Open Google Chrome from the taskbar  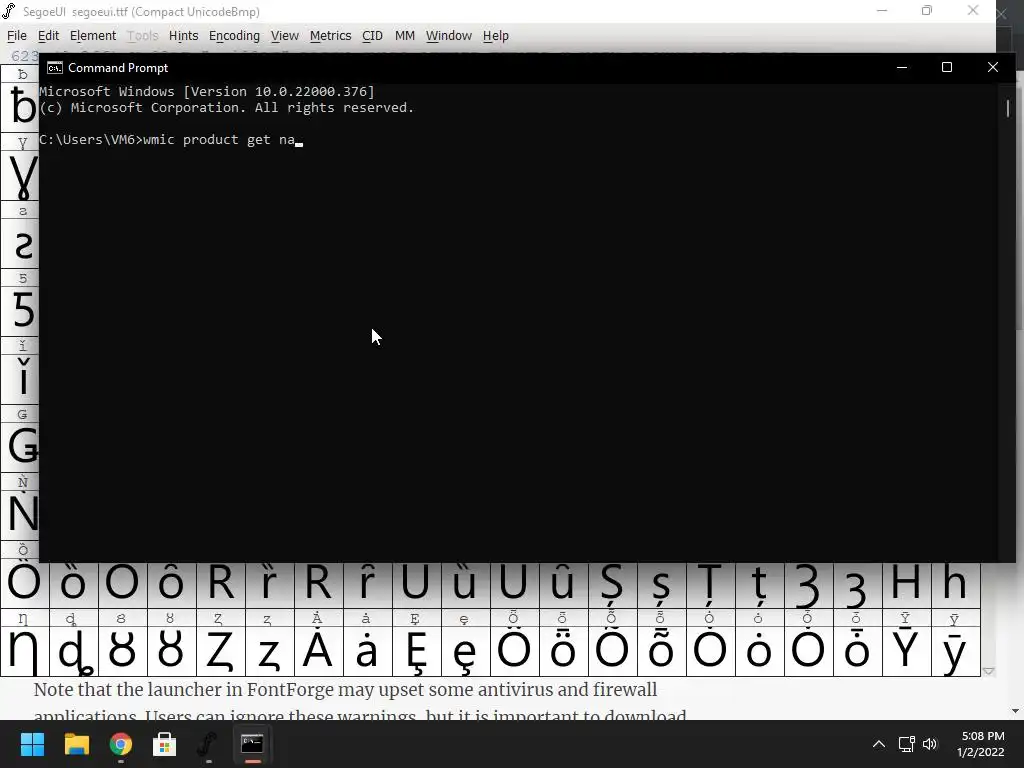(121, 744)
